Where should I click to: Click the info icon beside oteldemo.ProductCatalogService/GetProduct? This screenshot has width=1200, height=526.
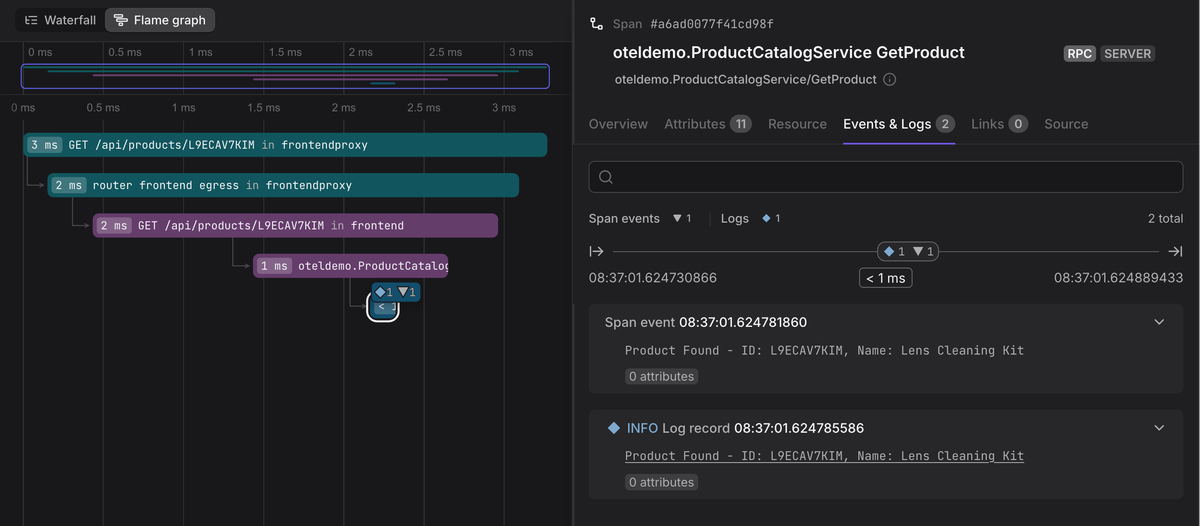coord(890,79)
